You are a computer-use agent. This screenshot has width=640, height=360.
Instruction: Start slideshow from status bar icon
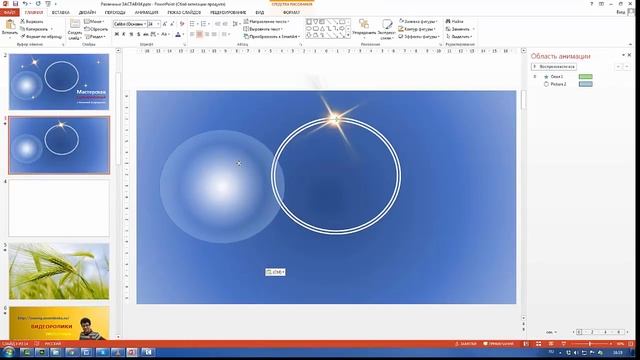tap(563, 344)
